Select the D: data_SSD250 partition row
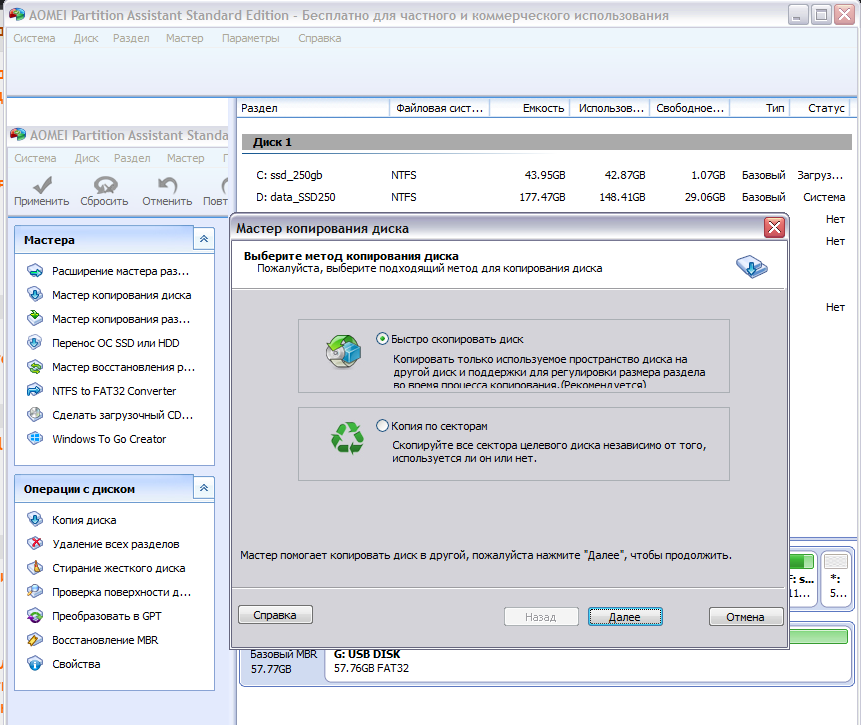This screenshot has width=861, height=725. (x=546, y=197)
